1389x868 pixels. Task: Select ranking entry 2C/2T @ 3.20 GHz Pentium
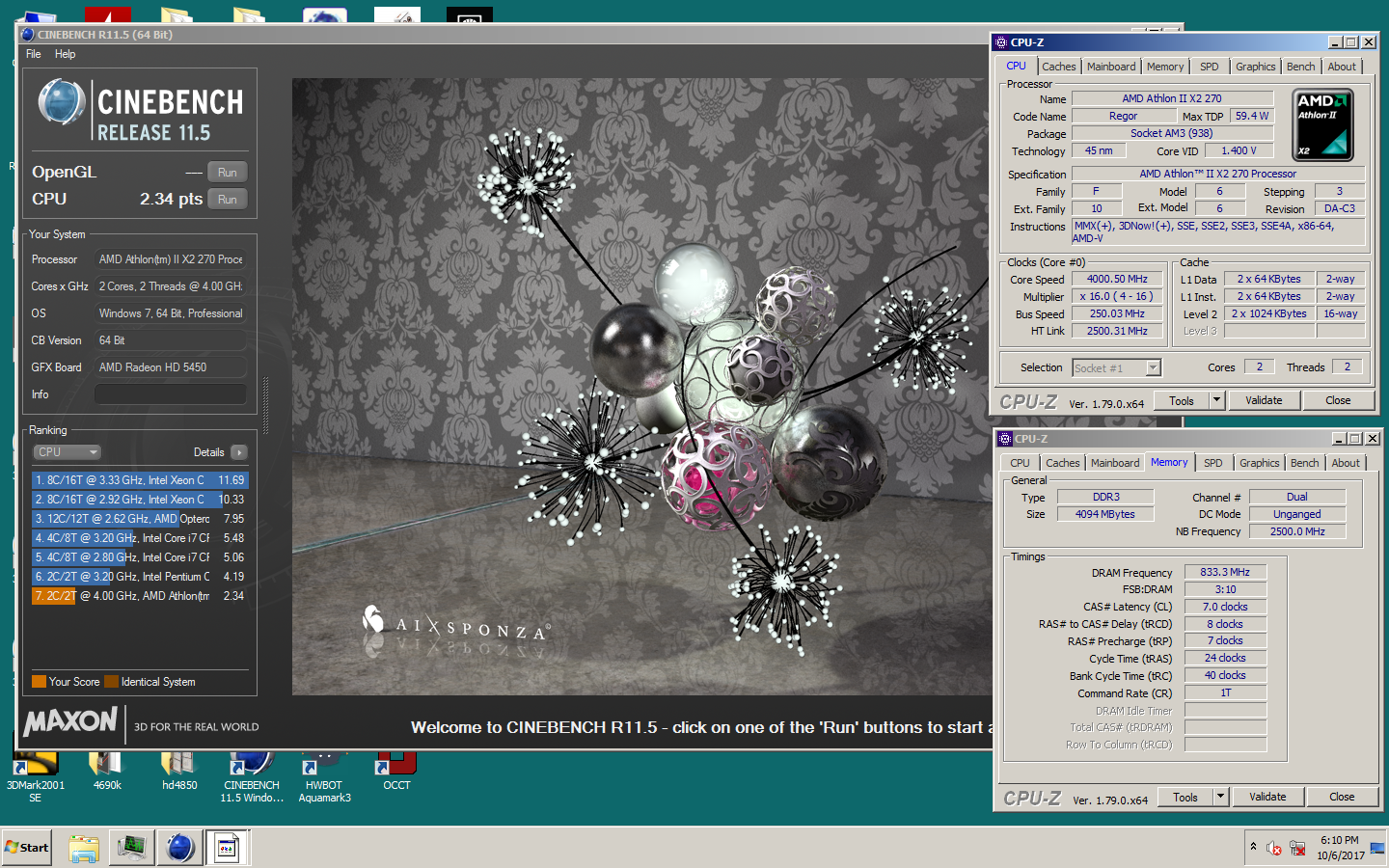click(x=140, y=577)
